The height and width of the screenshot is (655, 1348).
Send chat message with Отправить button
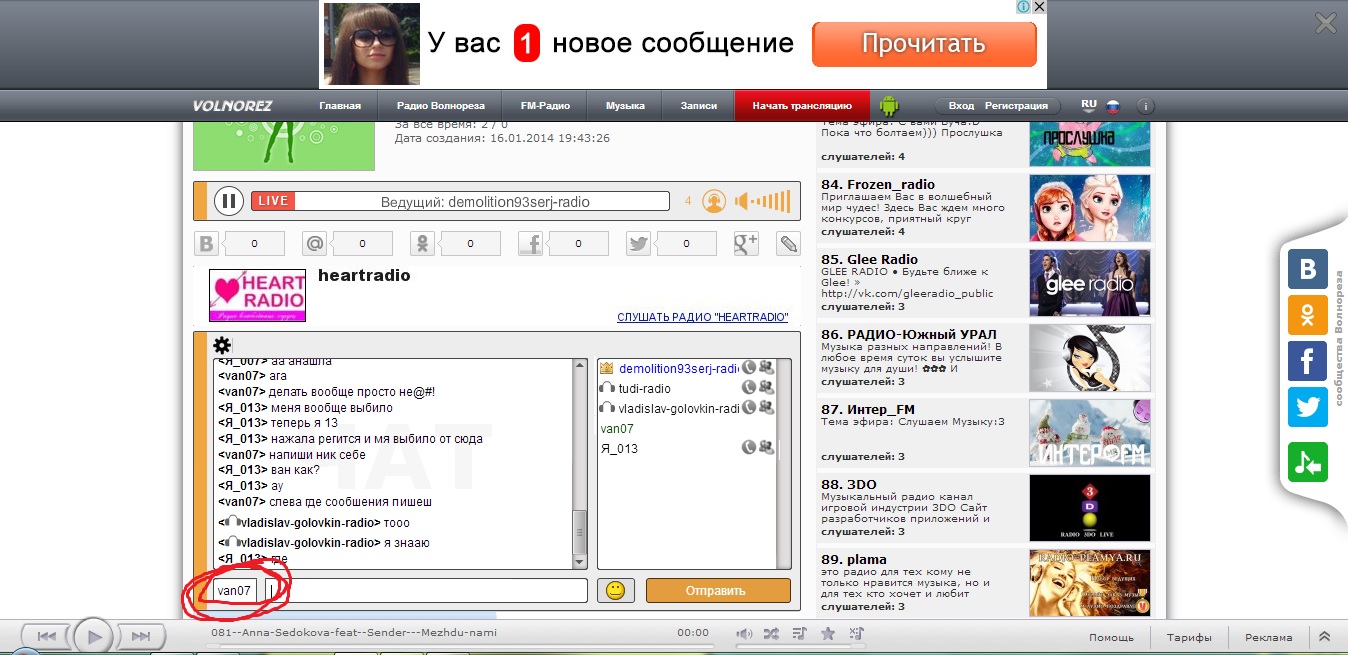tap(718, 590)
